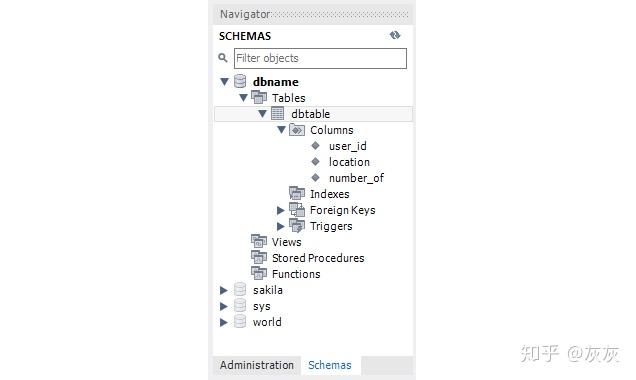Expand the Triggers node

280,226
